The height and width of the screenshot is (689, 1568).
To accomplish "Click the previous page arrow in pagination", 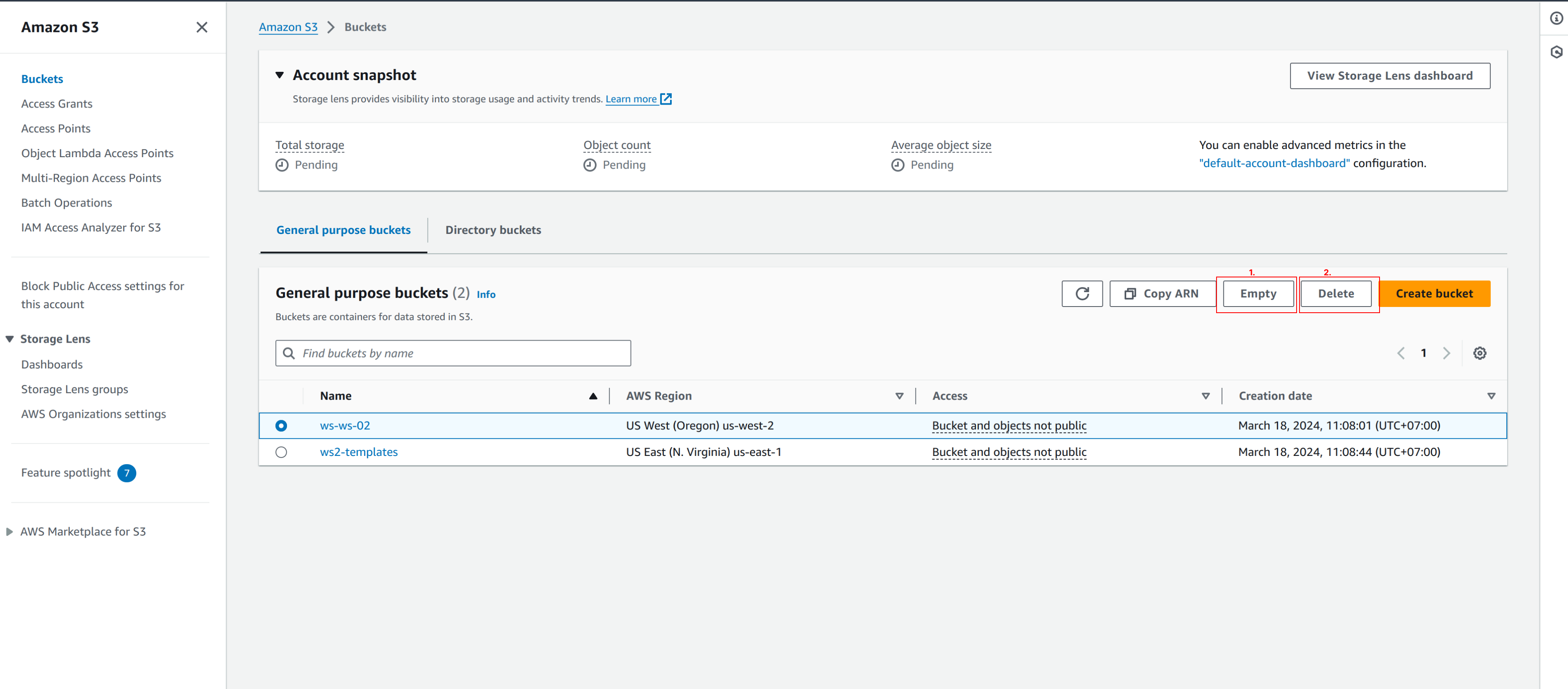I will click(1400, 353).
